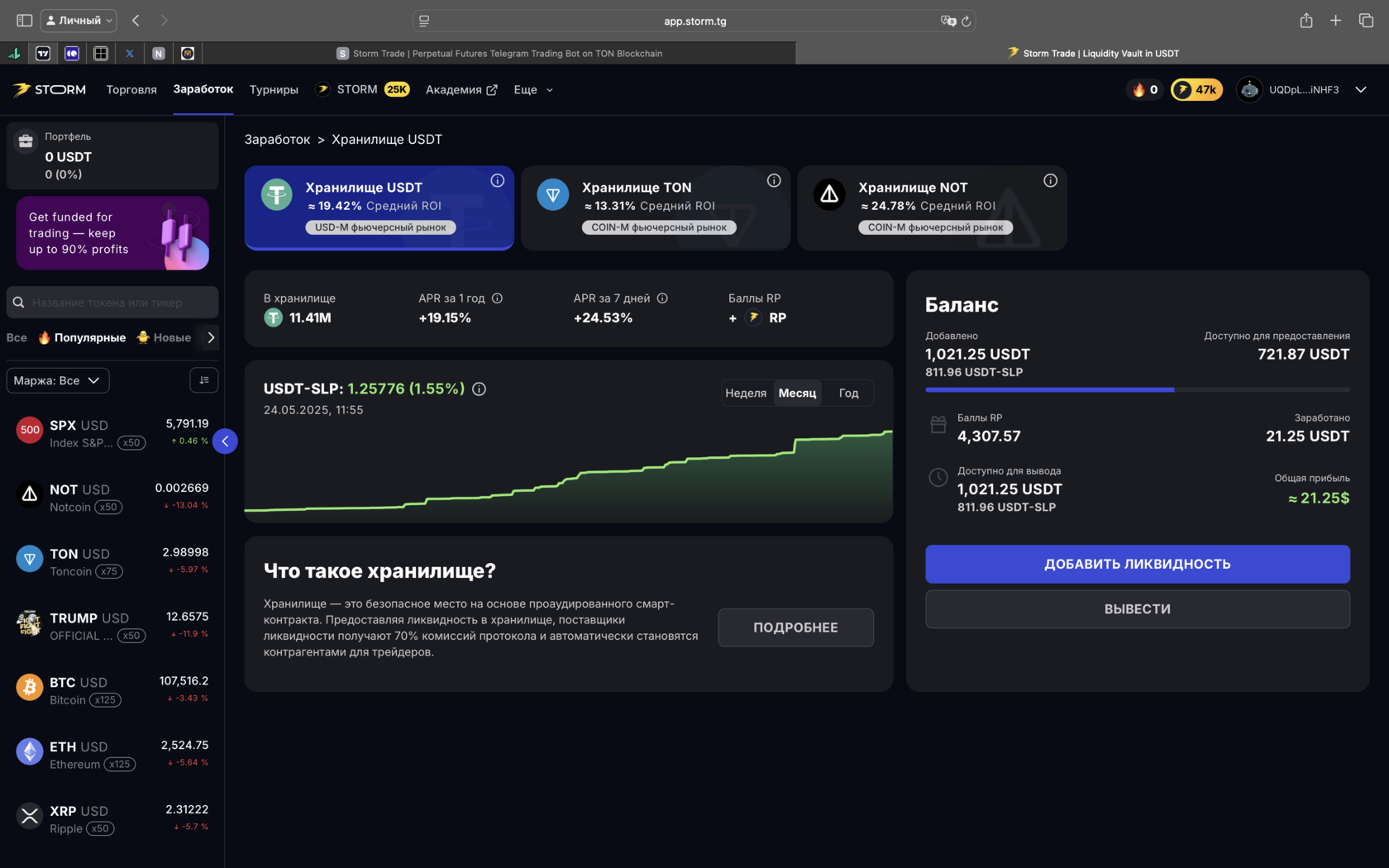Show more category filters arrow
The width and height of the screenshot is (1389, 868).
(211, 337)
